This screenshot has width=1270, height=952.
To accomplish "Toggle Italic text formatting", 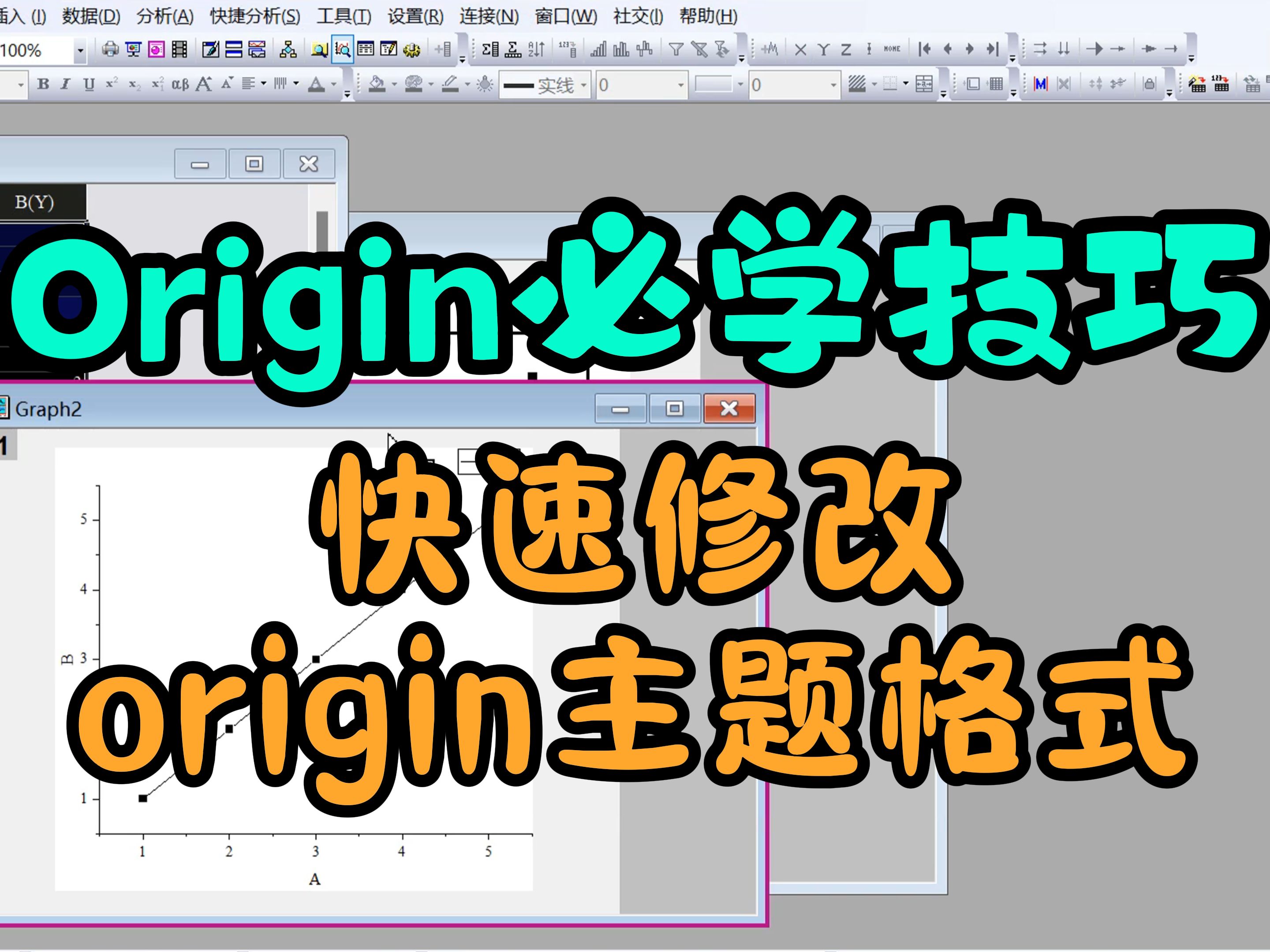I will (65, 84).
